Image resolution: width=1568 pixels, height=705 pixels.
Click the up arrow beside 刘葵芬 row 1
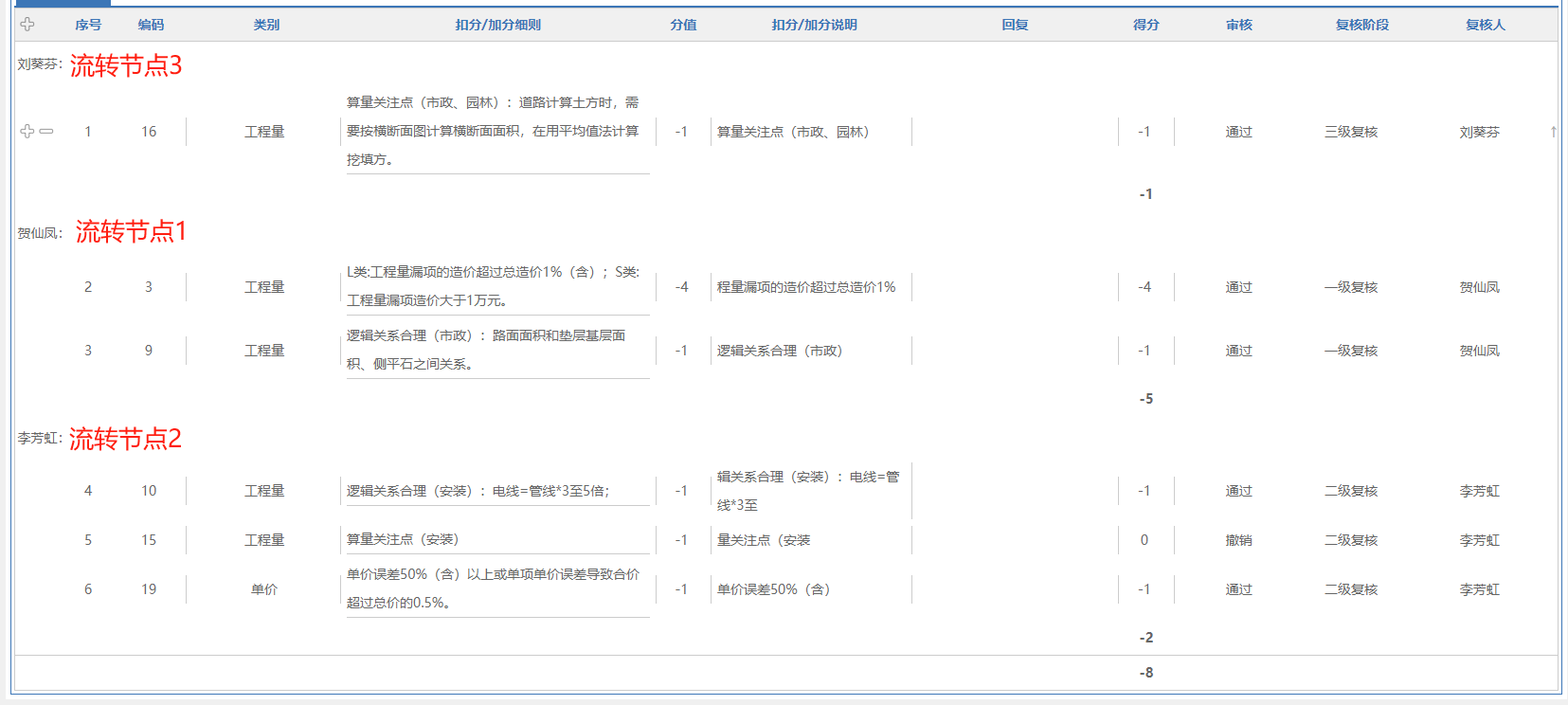pyautogui.click(x=1553, y=132)
